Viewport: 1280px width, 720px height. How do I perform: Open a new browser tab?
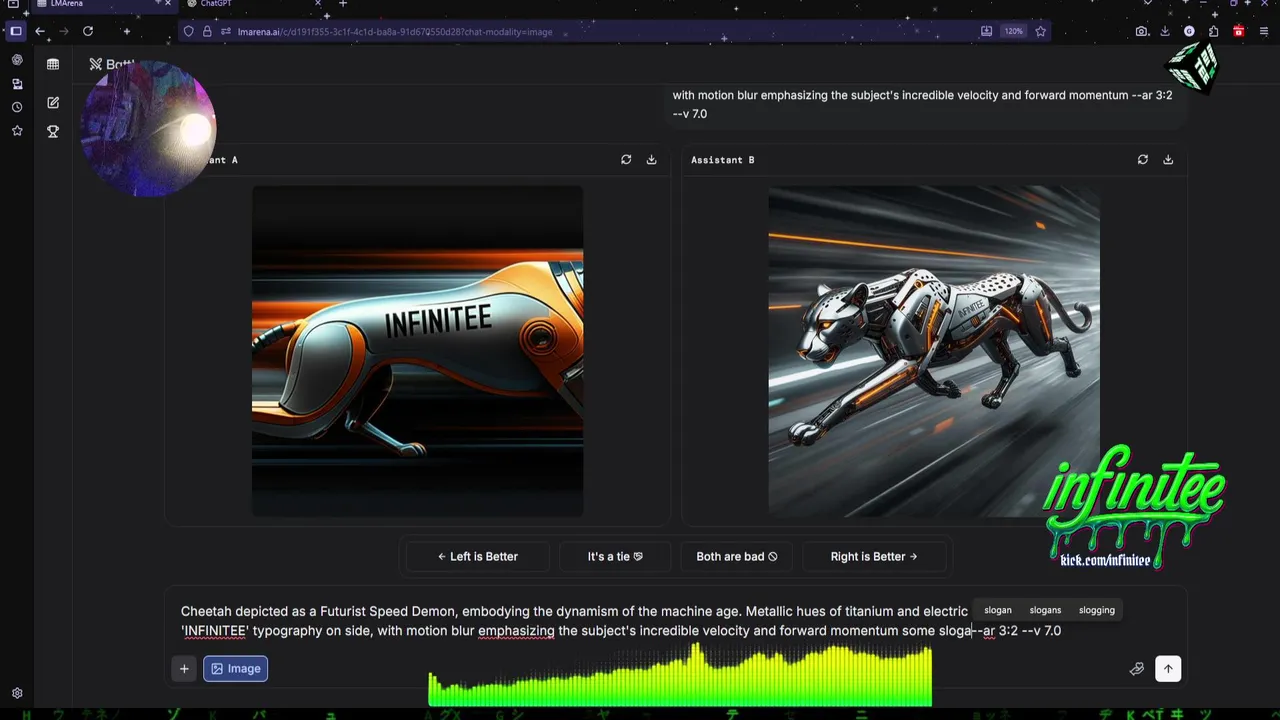pos(343,4)
